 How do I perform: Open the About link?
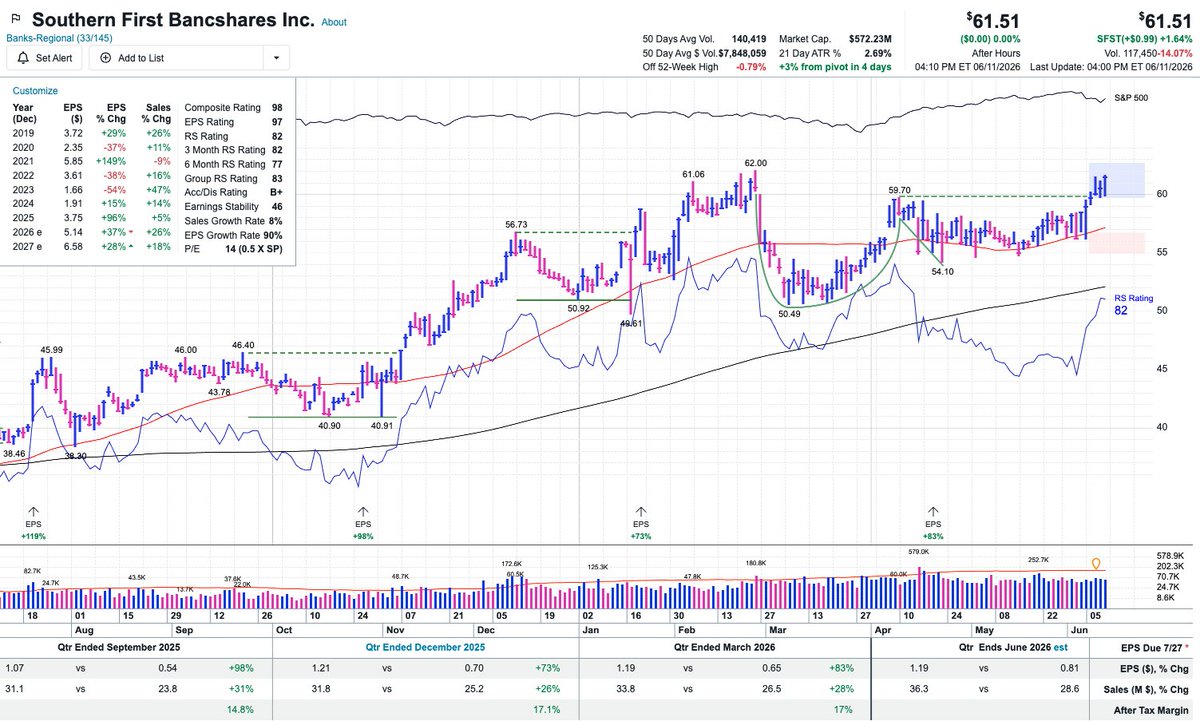pyautogui.click(x=334, y=22)
